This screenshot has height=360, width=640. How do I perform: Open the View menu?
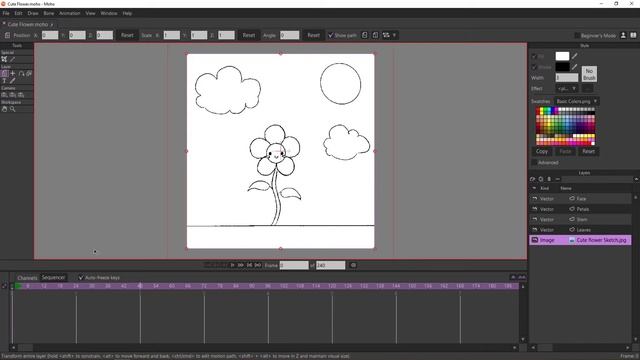point(90,13)
